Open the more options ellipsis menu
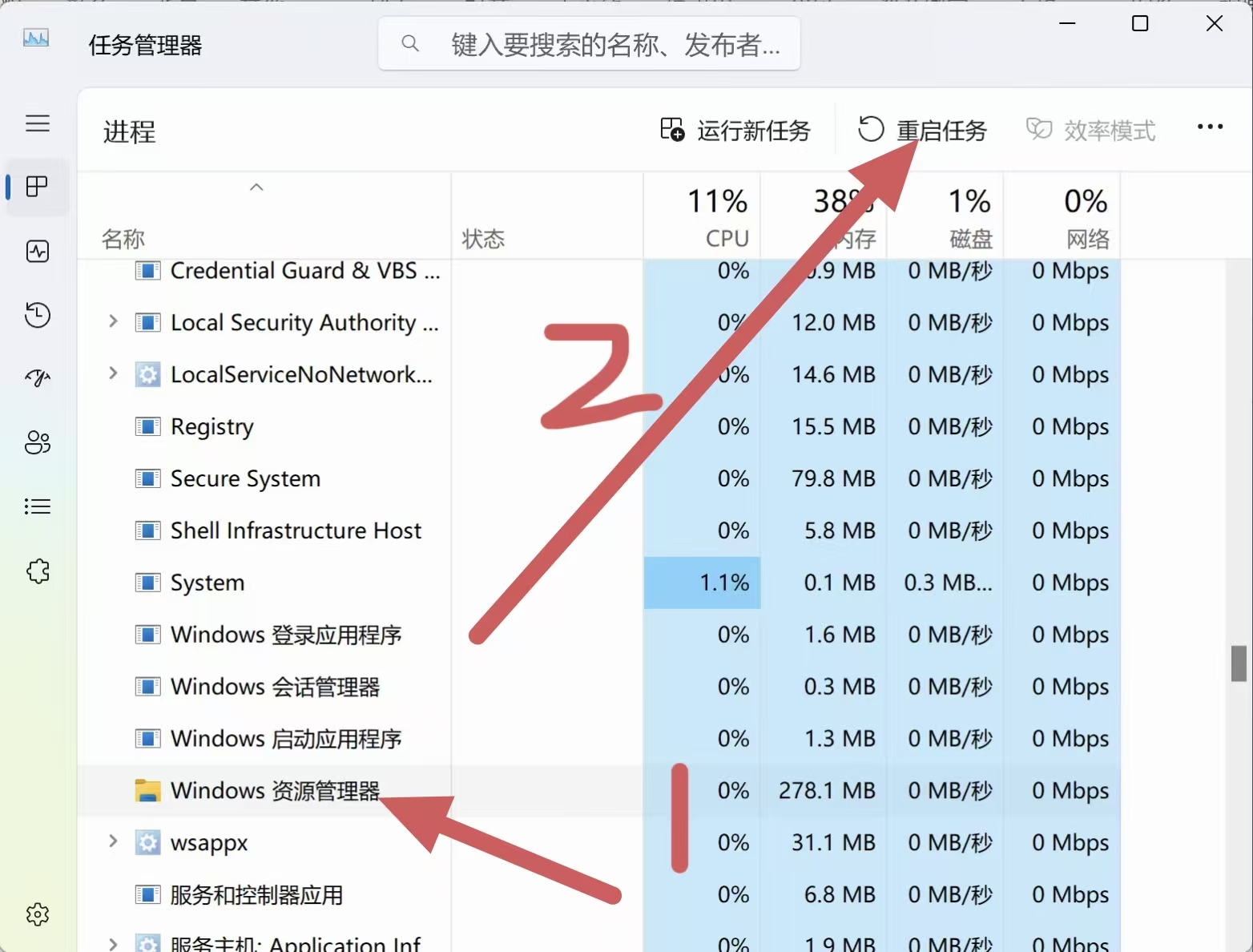This screenshot has height=952, width=1253. pyautogui.click(x=1210, y=127)
